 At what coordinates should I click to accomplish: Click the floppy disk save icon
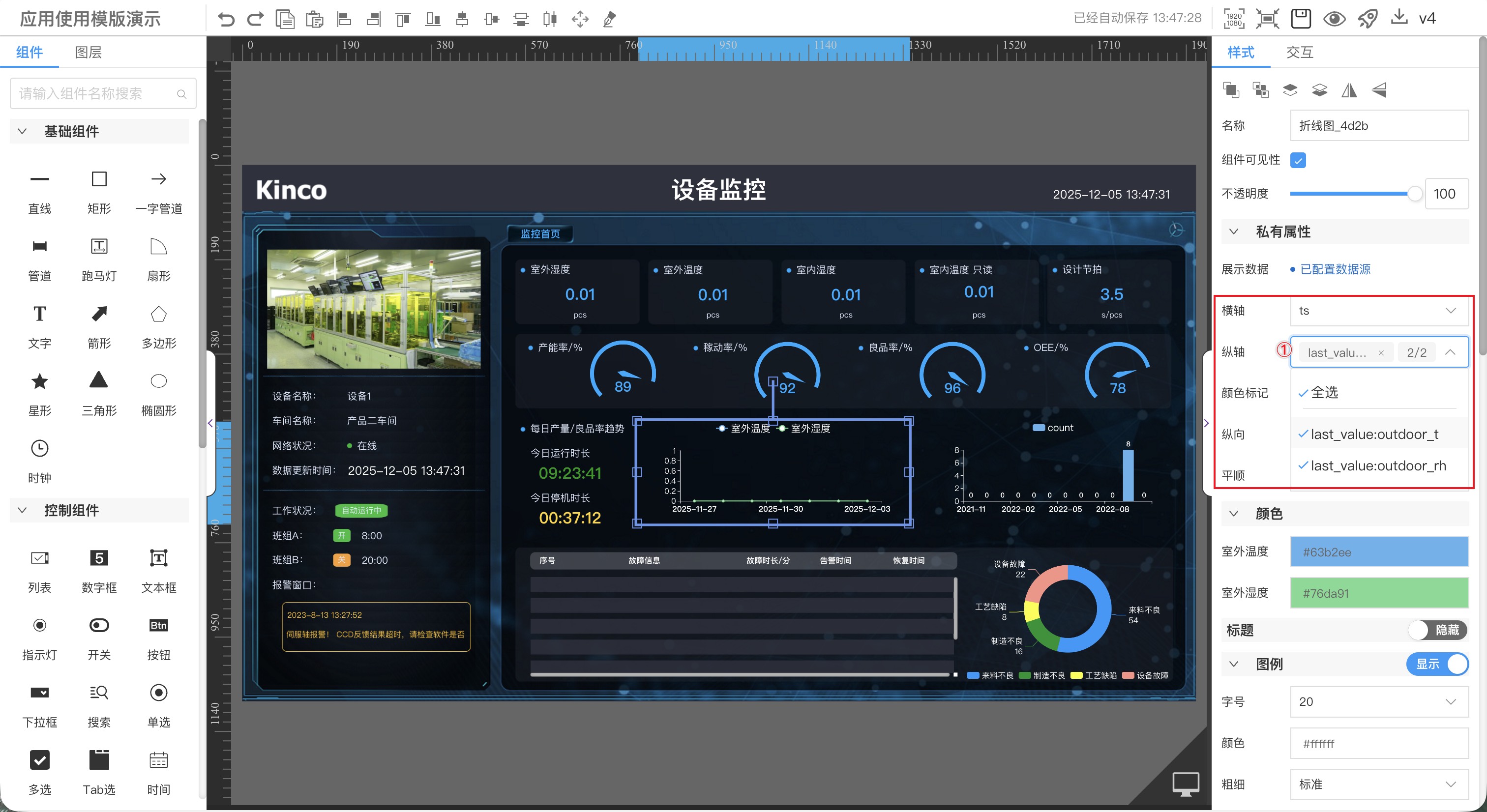click(1301, 19)
